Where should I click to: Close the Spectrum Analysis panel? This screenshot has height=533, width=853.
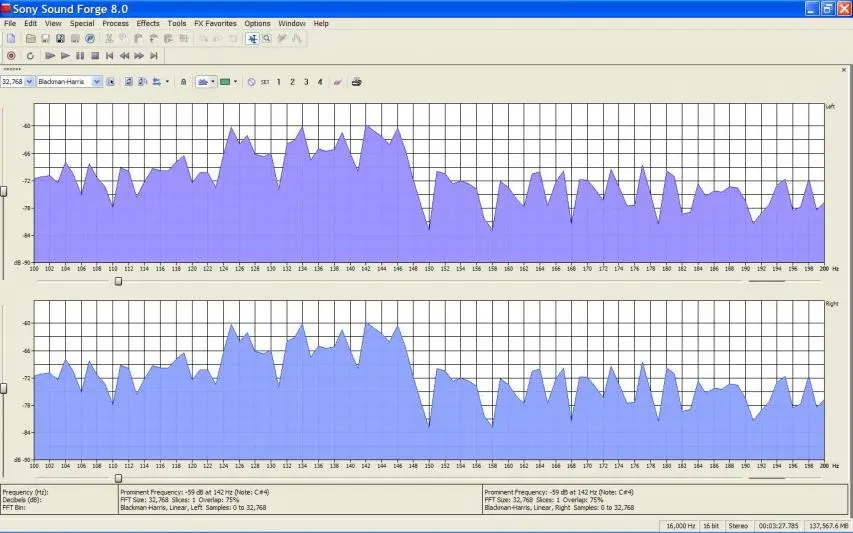844,70
